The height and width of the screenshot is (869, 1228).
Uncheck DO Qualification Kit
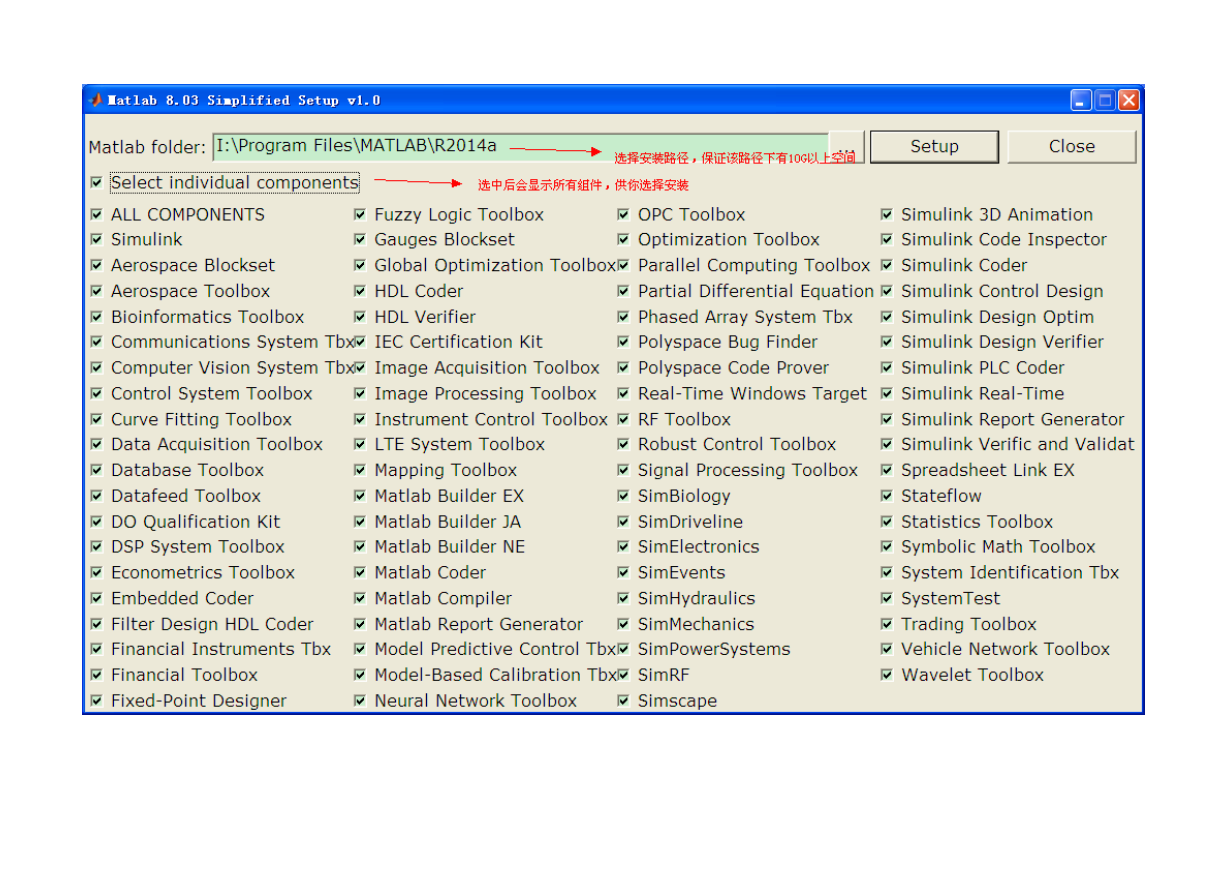[x=97, y=522]
